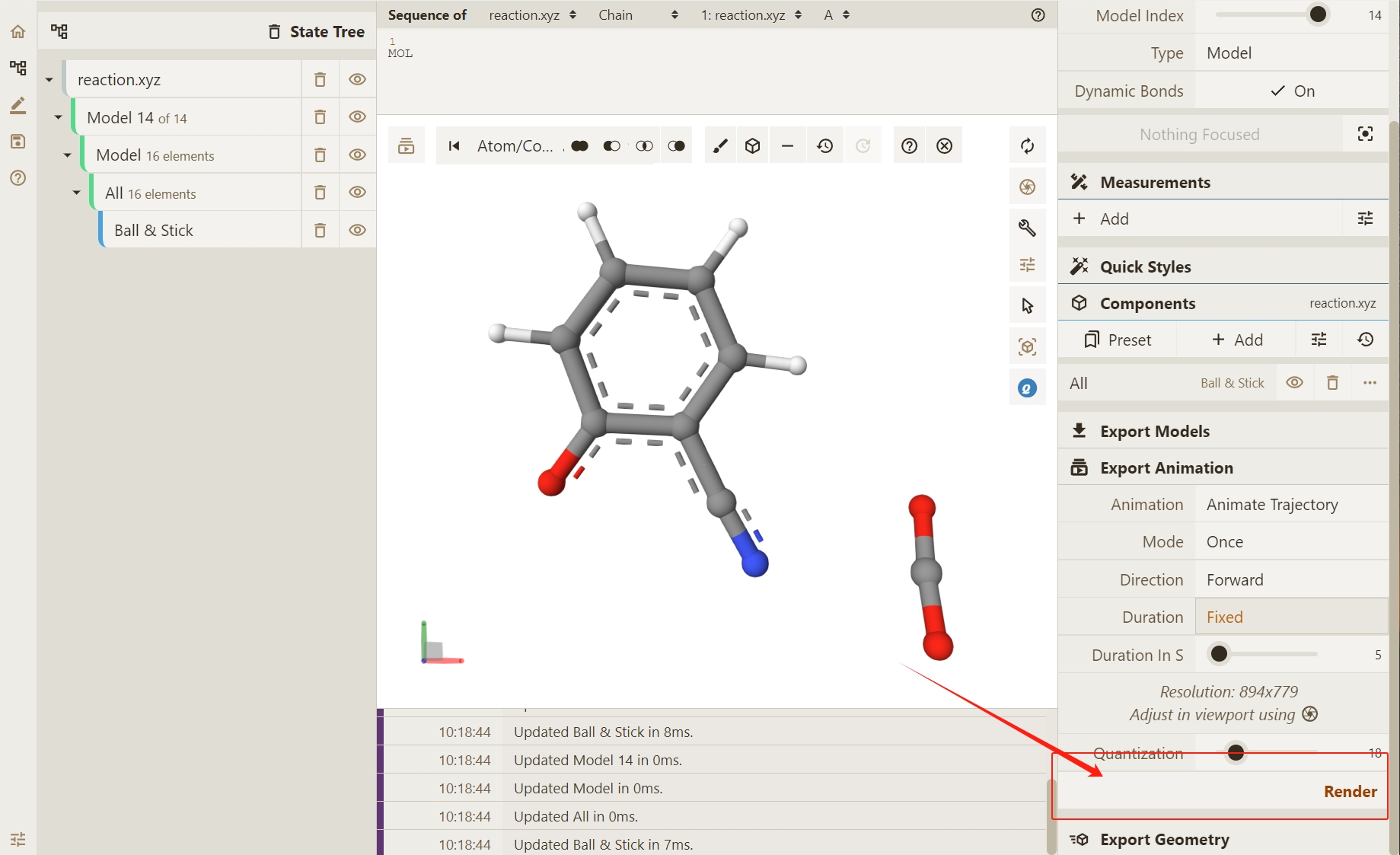This screenshot has width=1400, height=855.
Task: Collapse the reaction.xyz tree node
Action: (49, 79)
